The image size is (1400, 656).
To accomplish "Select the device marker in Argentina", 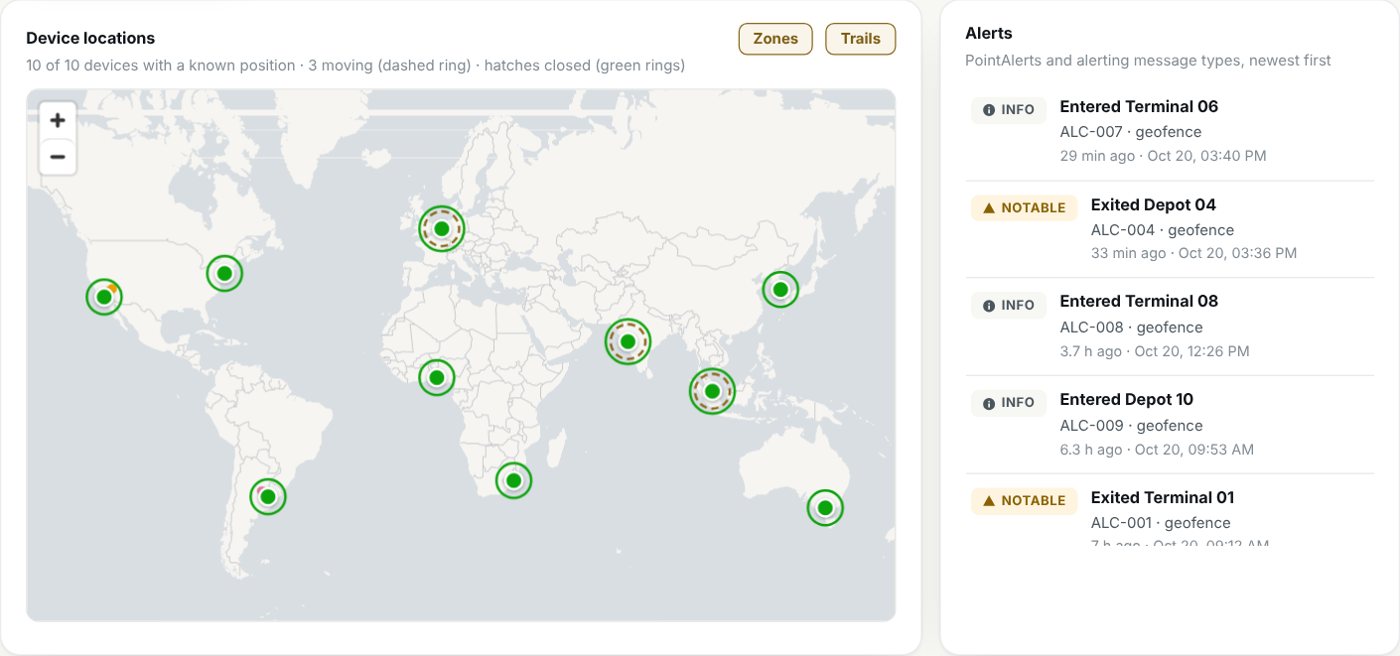I will [268, 496].
